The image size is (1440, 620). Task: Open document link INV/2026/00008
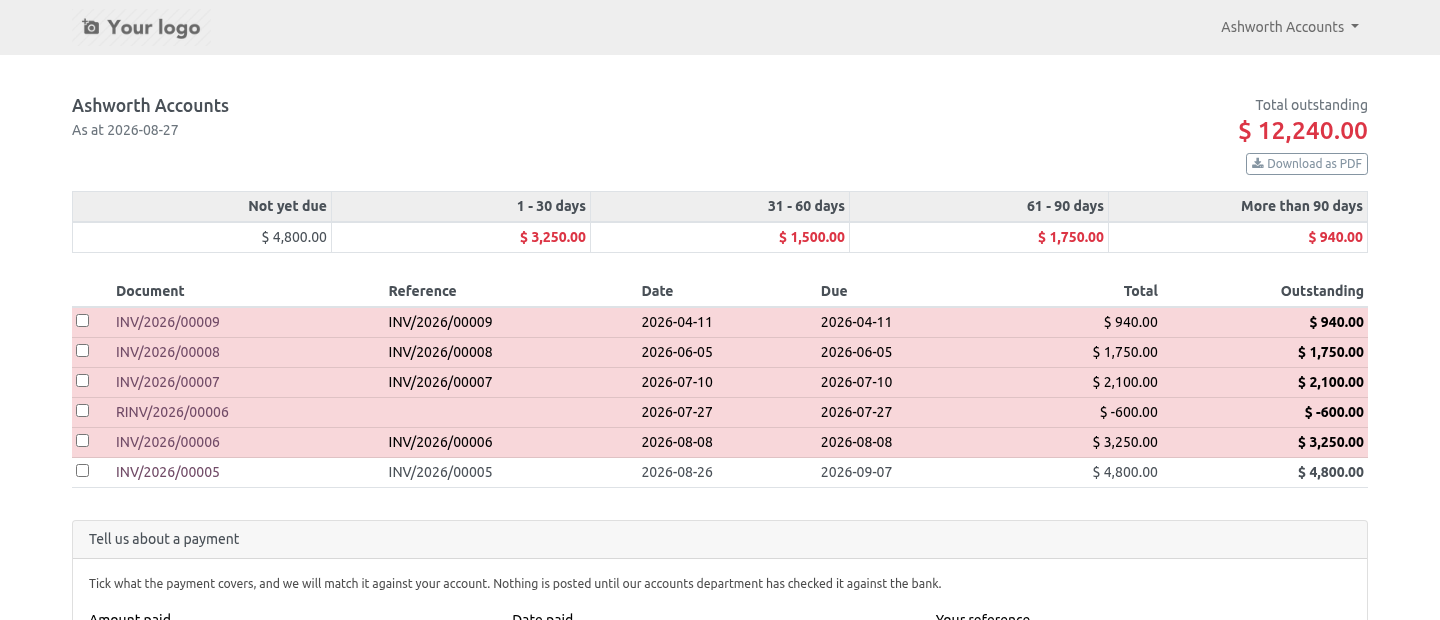(168, 352)
